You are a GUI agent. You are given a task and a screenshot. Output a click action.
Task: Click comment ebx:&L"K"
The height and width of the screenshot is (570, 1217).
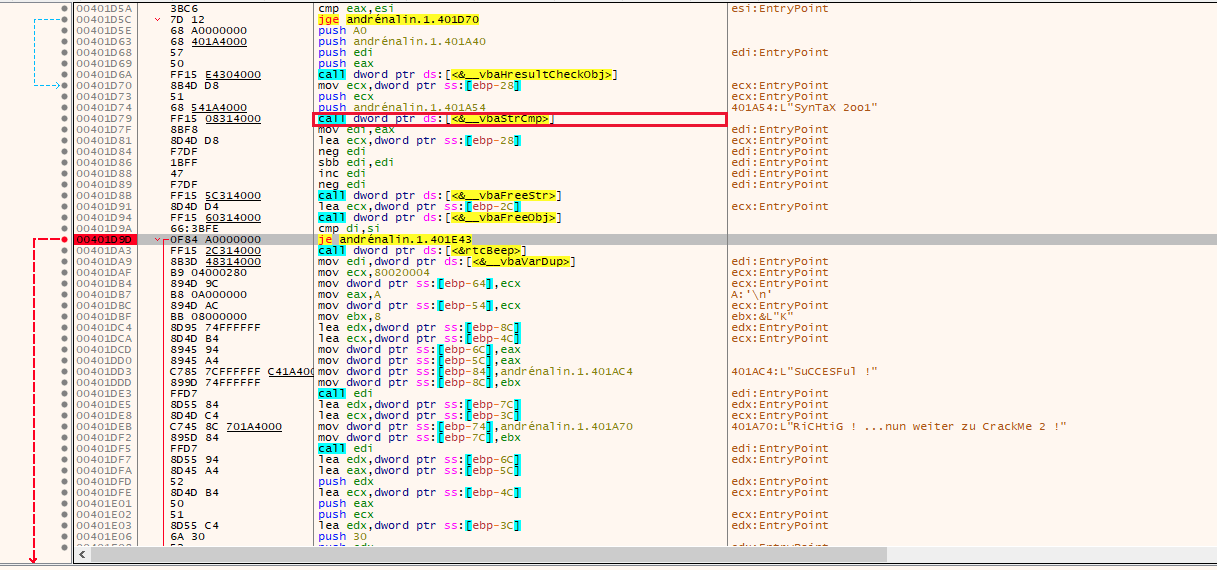[765, 317]
